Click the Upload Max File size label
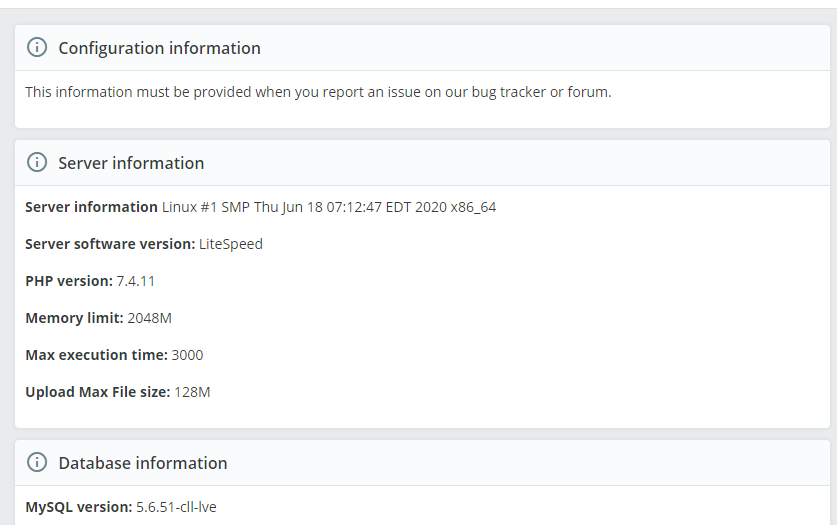 click(x=98, y=392)
